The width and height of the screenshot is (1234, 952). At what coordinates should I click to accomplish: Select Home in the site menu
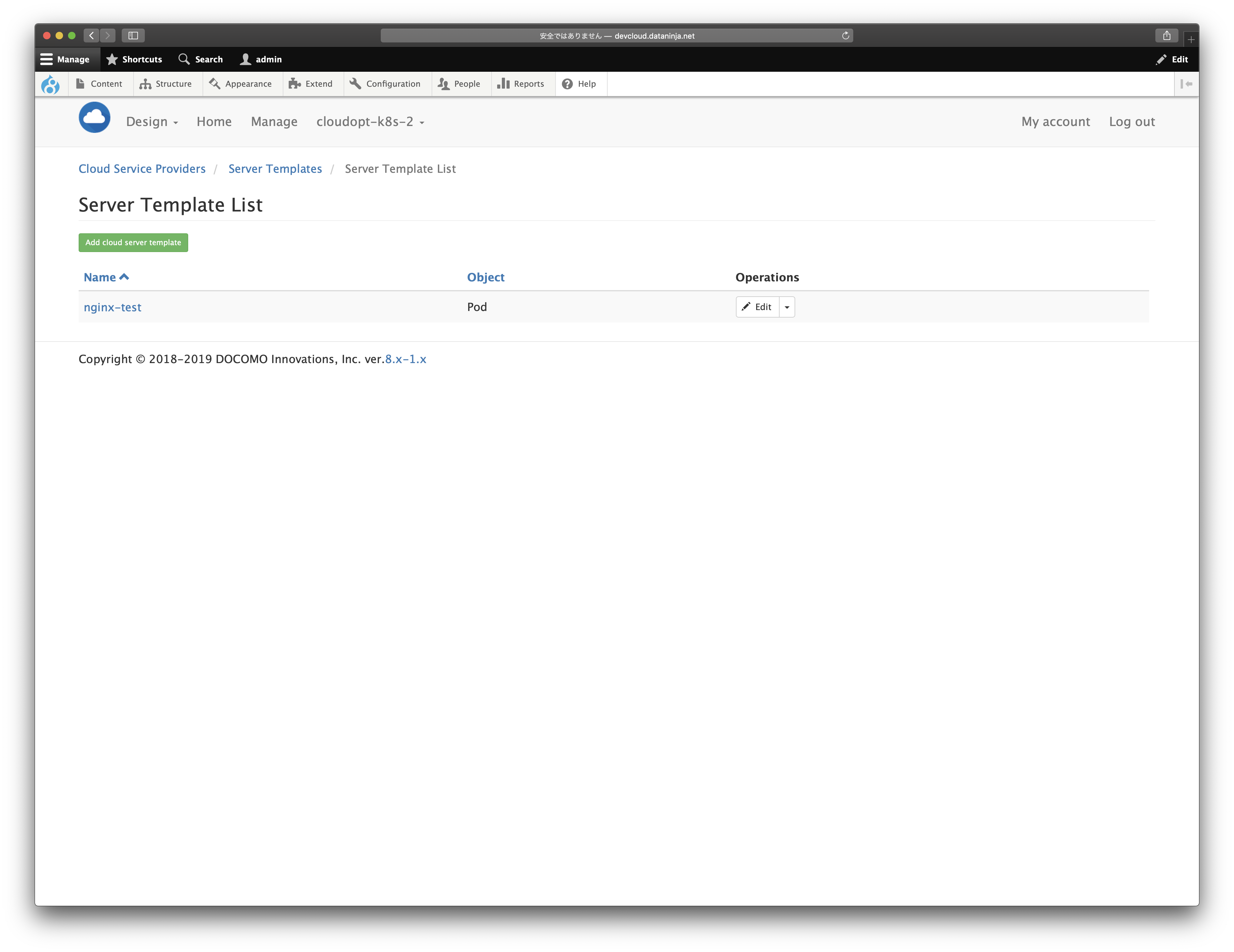coord(213,121)
